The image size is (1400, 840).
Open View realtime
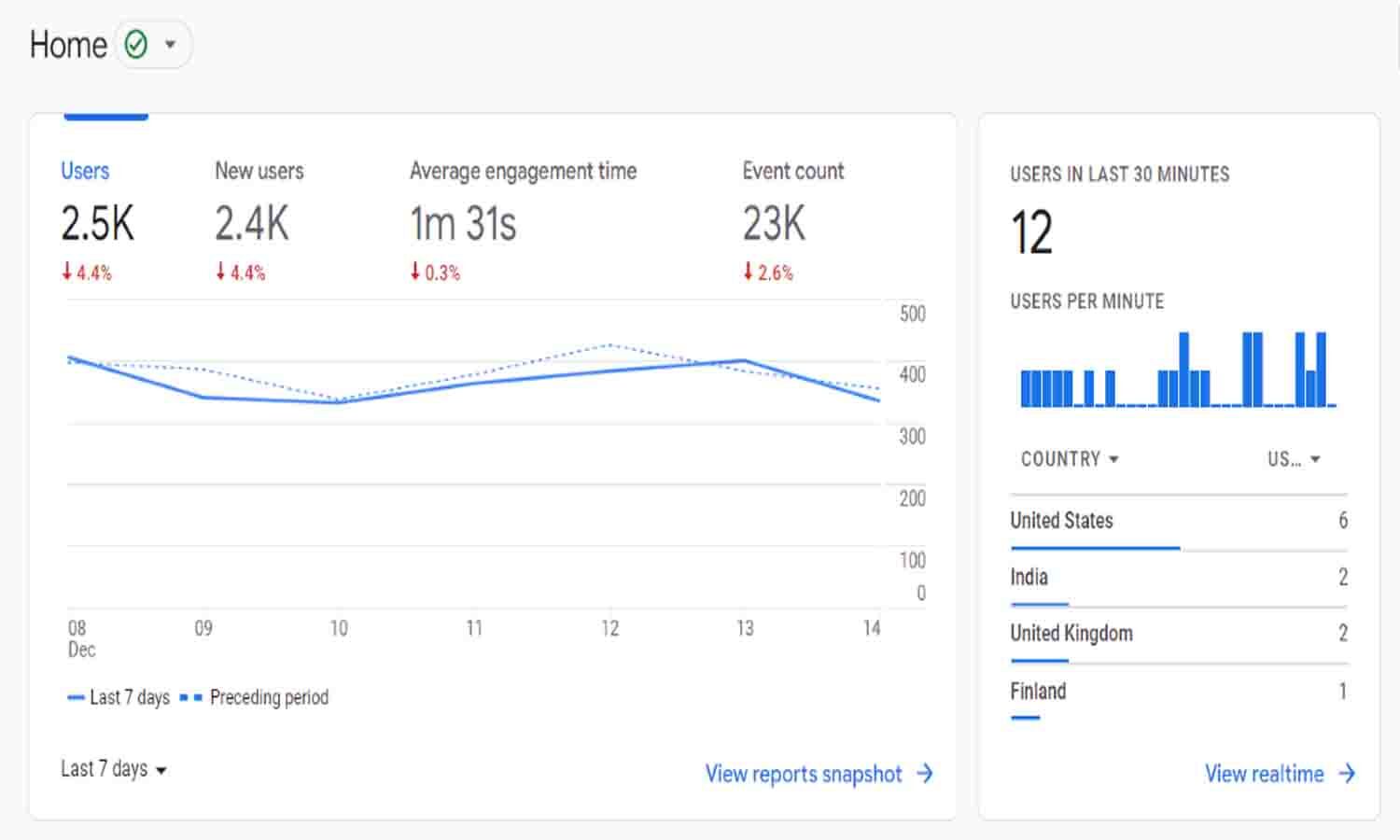tap(1264, 774)
